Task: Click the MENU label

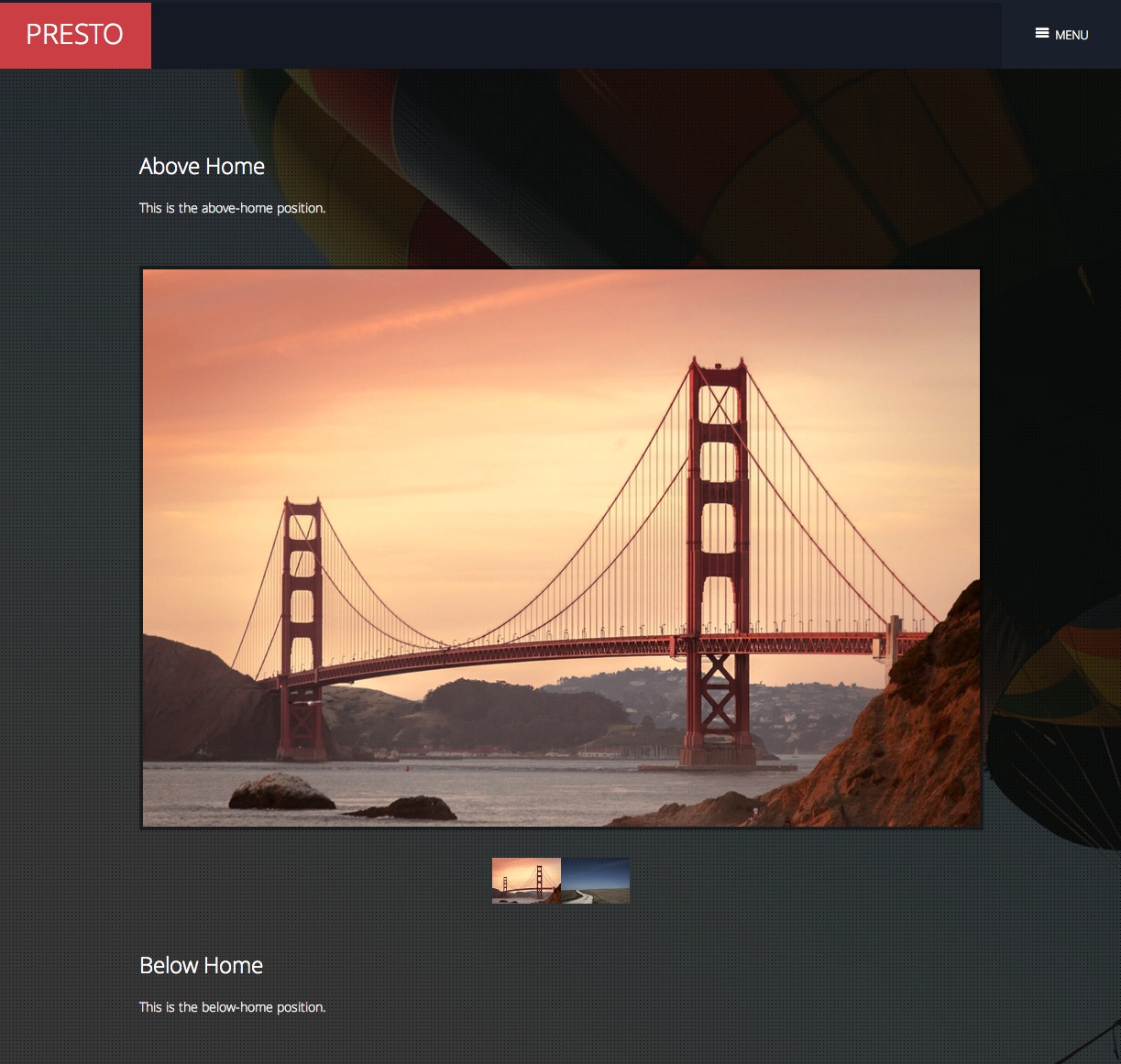Action: tap(1072, 35)
